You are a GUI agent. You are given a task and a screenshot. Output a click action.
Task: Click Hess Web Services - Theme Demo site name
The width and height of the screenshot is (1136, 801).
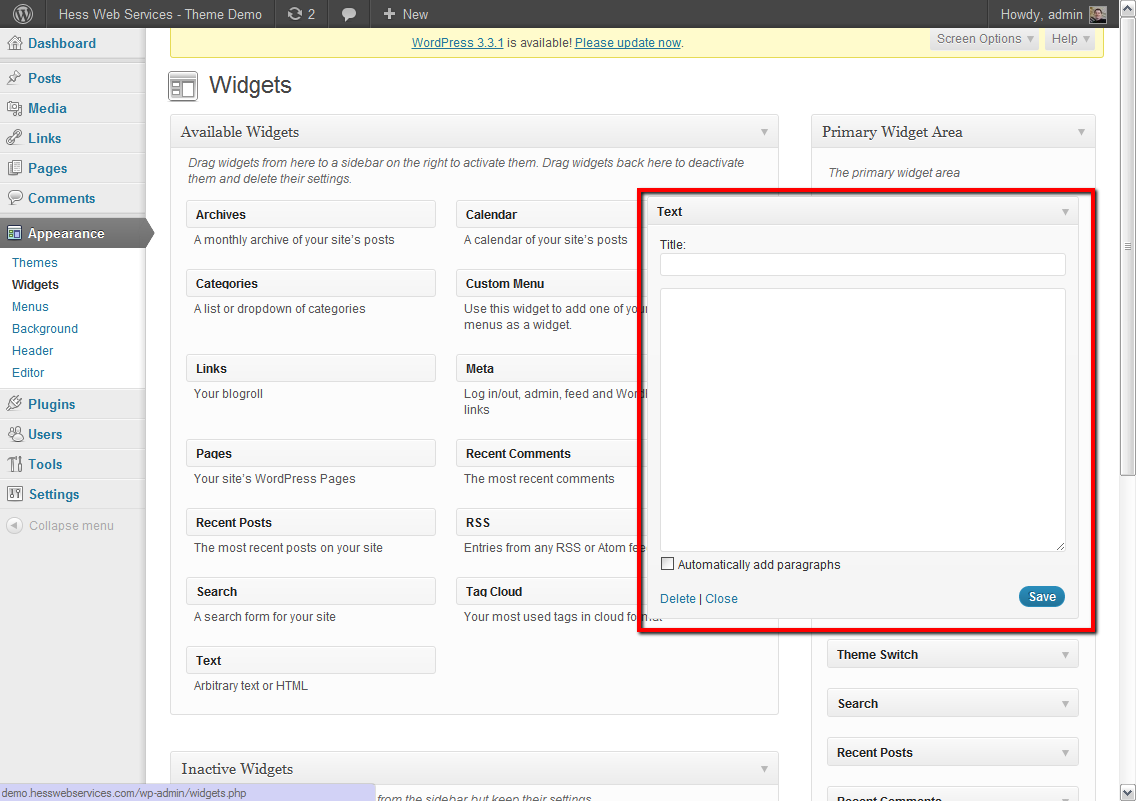160,14
